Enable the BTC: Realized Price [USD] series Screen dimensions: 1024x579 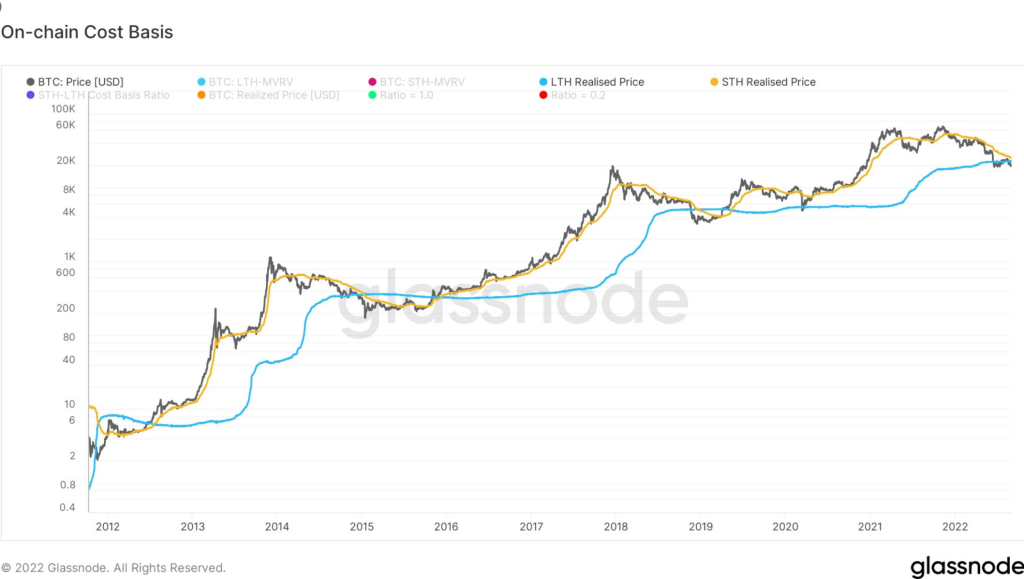274,95
